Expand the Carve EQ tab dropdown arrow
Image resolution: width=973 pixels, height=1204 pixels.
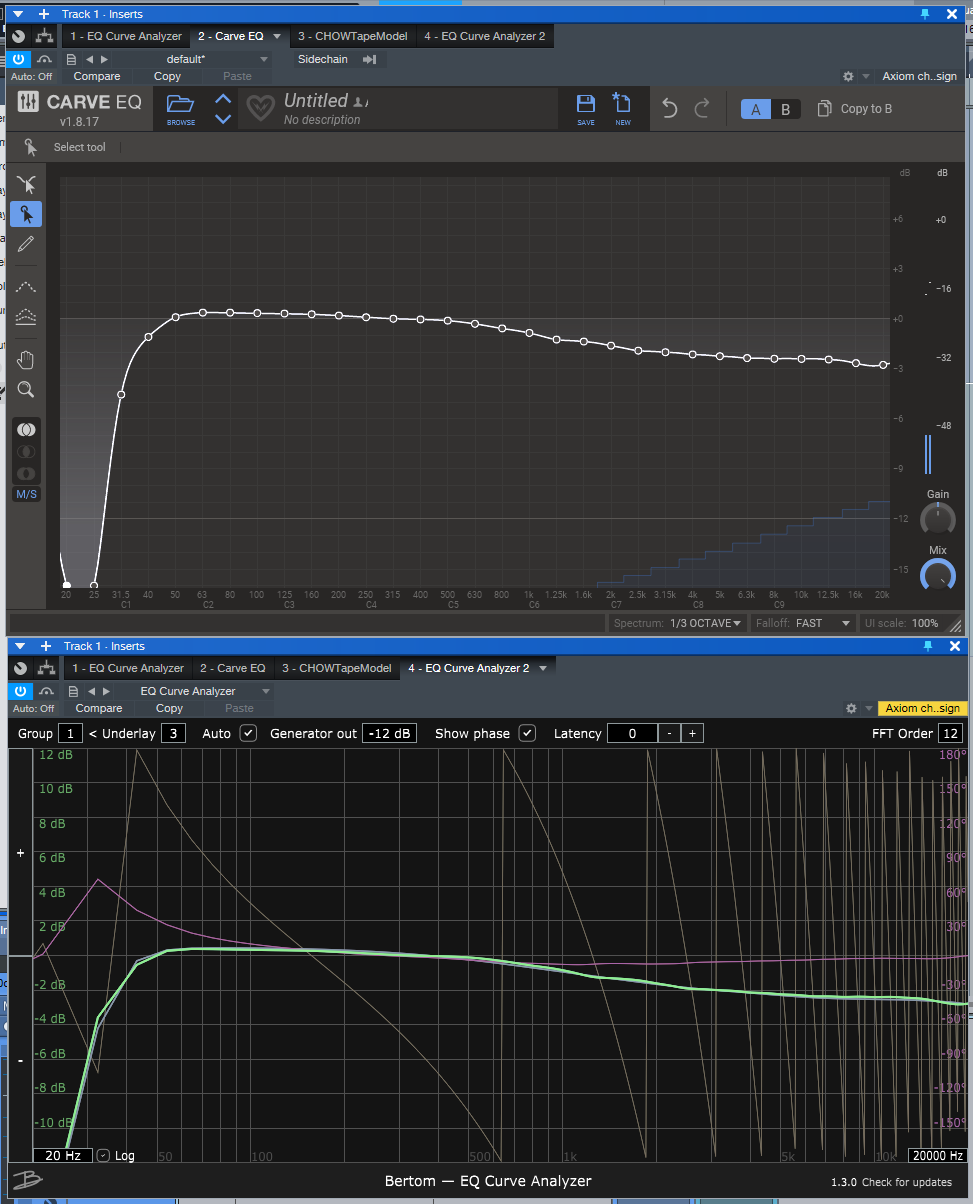coord(277,36)
